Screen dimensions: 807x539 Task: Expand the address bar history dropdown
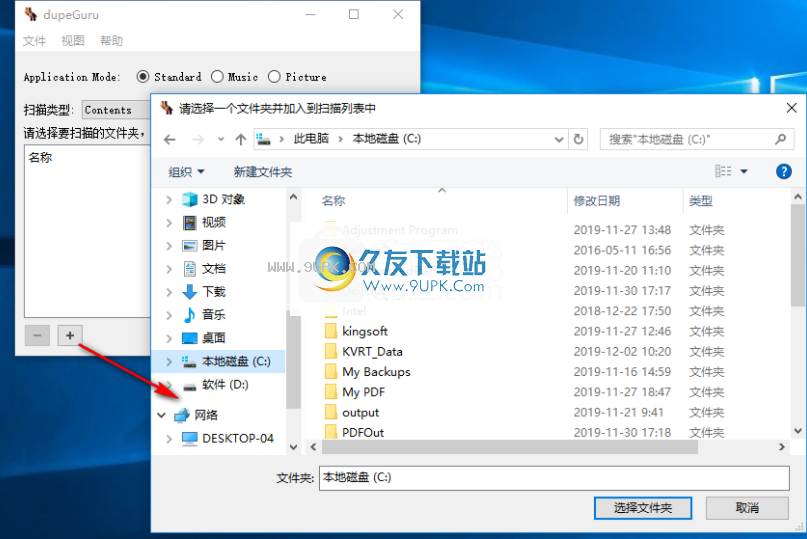[559, 140]
